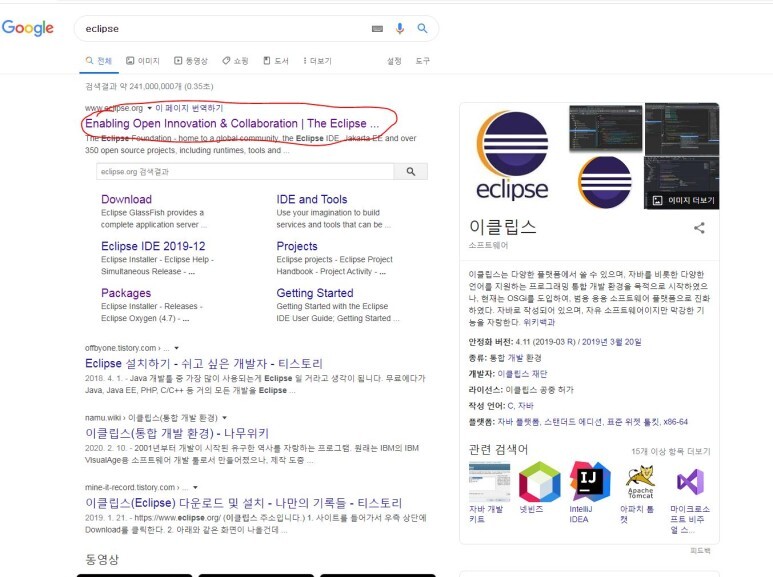Open 설정 search settings
The height and width of the screenshot is (577, 773).
[x=394, y=61]
